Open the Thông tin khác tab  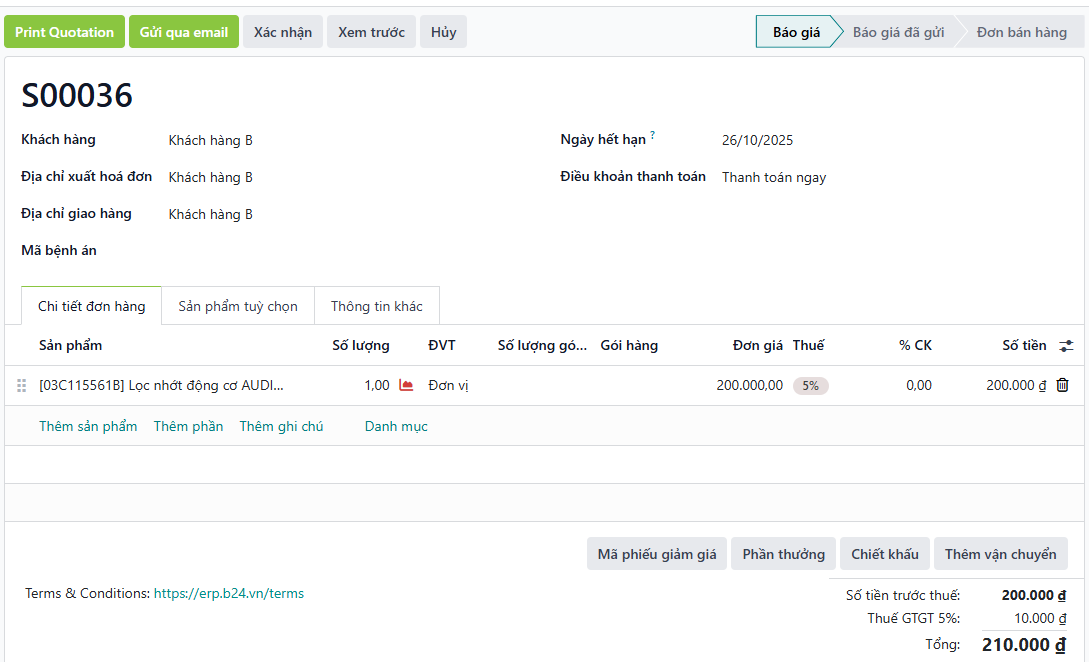[376, 306]
